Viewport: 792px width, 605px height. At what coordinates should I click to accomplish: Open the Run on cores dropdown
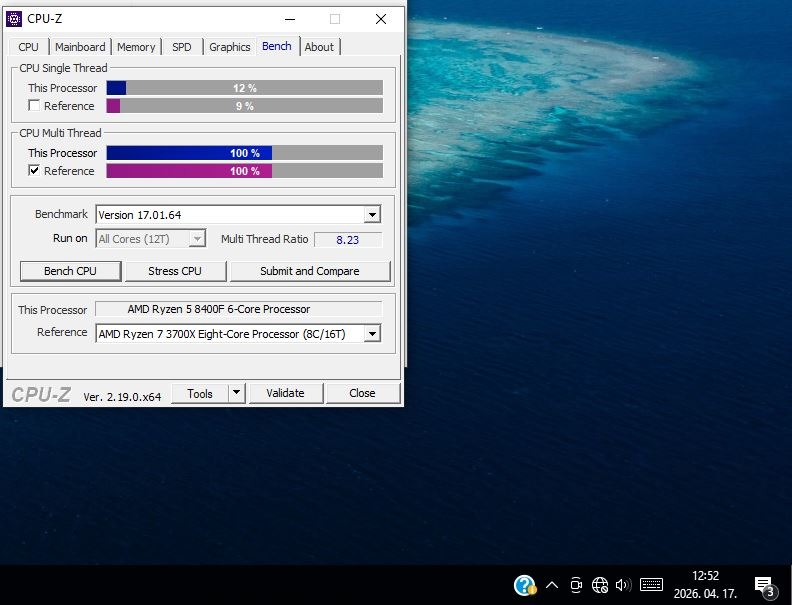click(x=197, y=238)
